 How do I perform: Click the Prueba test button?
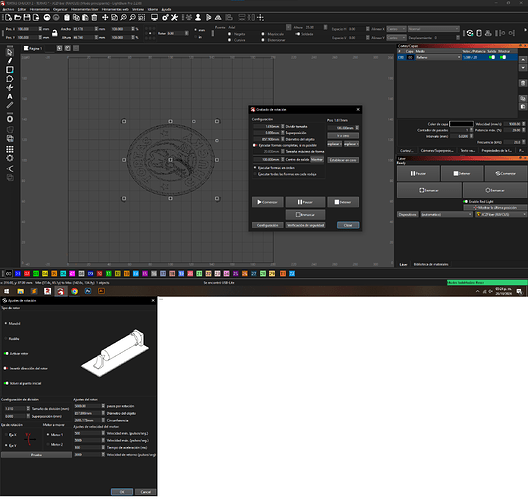(x=36, y=455)
